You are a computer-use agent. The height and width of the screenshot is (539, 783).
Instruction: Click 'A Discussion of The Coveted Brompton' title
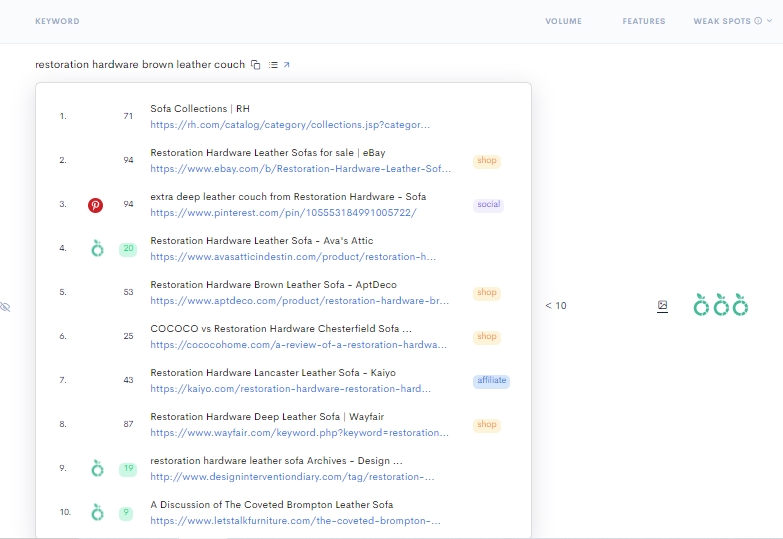coord(272,505)
